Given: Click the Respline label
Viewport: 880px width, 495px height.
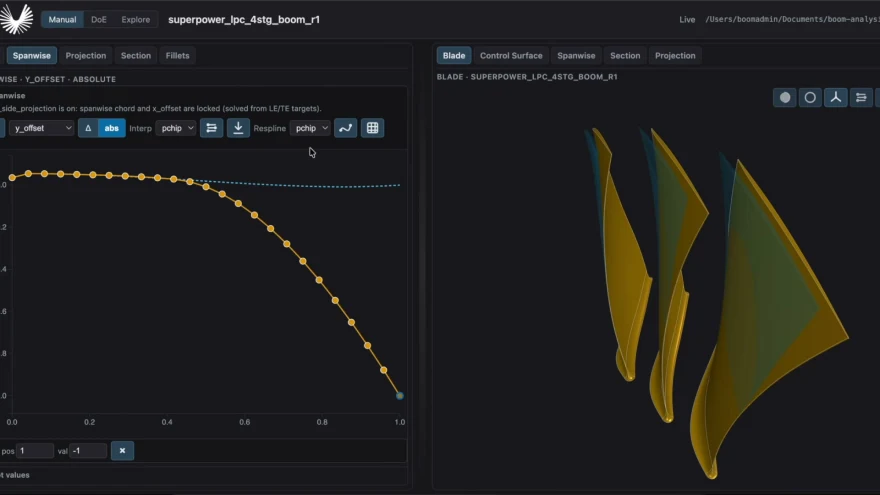Looking at the screenshot, I should 269,128.
